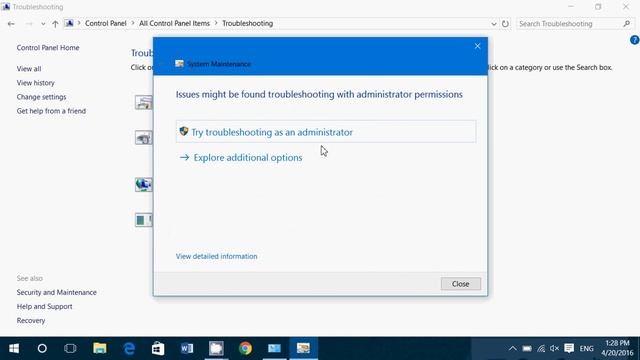This screenshot has height=360, width=640.
Task: Open the Windows Start menu
Action: click(x=14, y=348)
